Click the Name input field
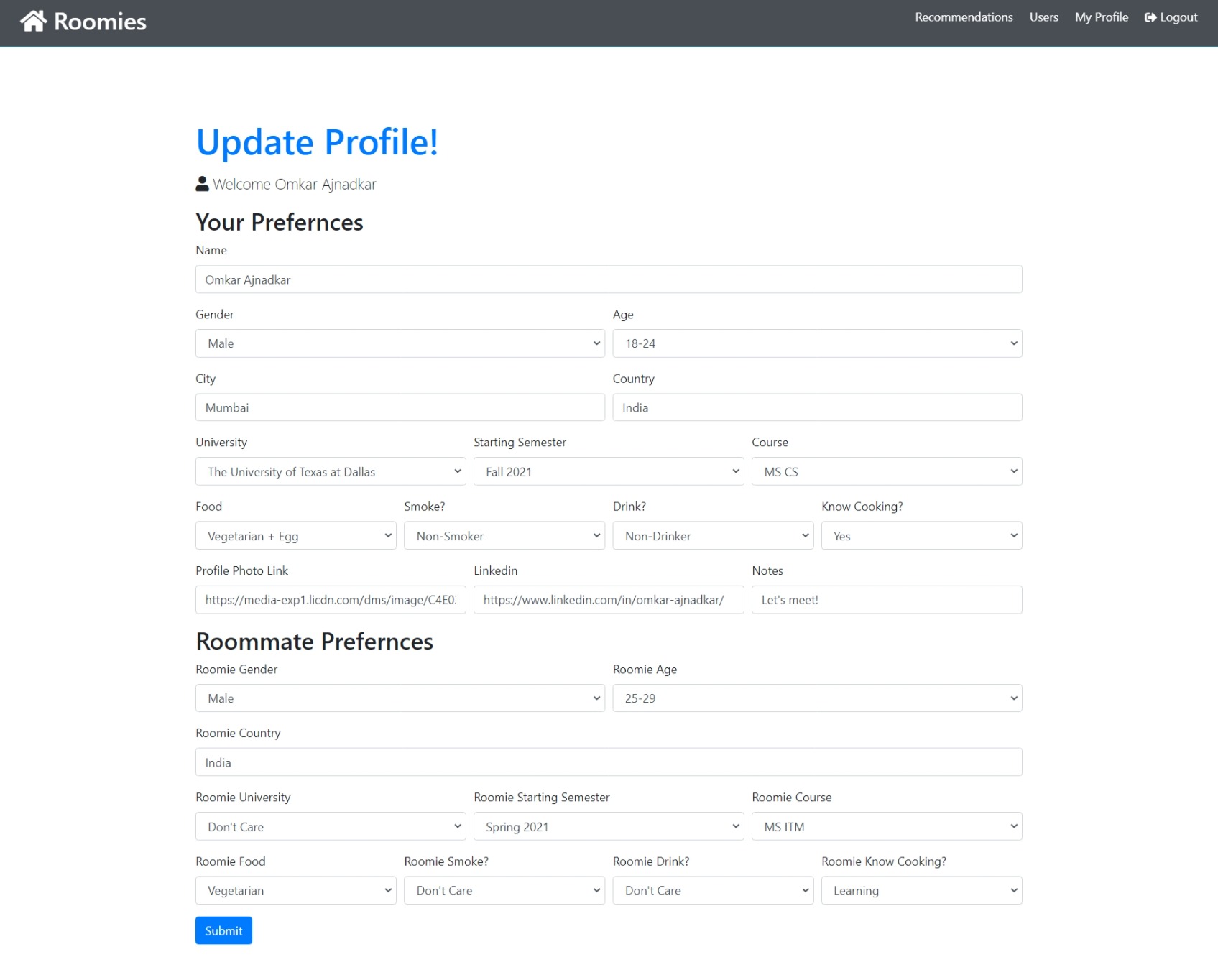Screen dimensions: 1218x980 609,279
